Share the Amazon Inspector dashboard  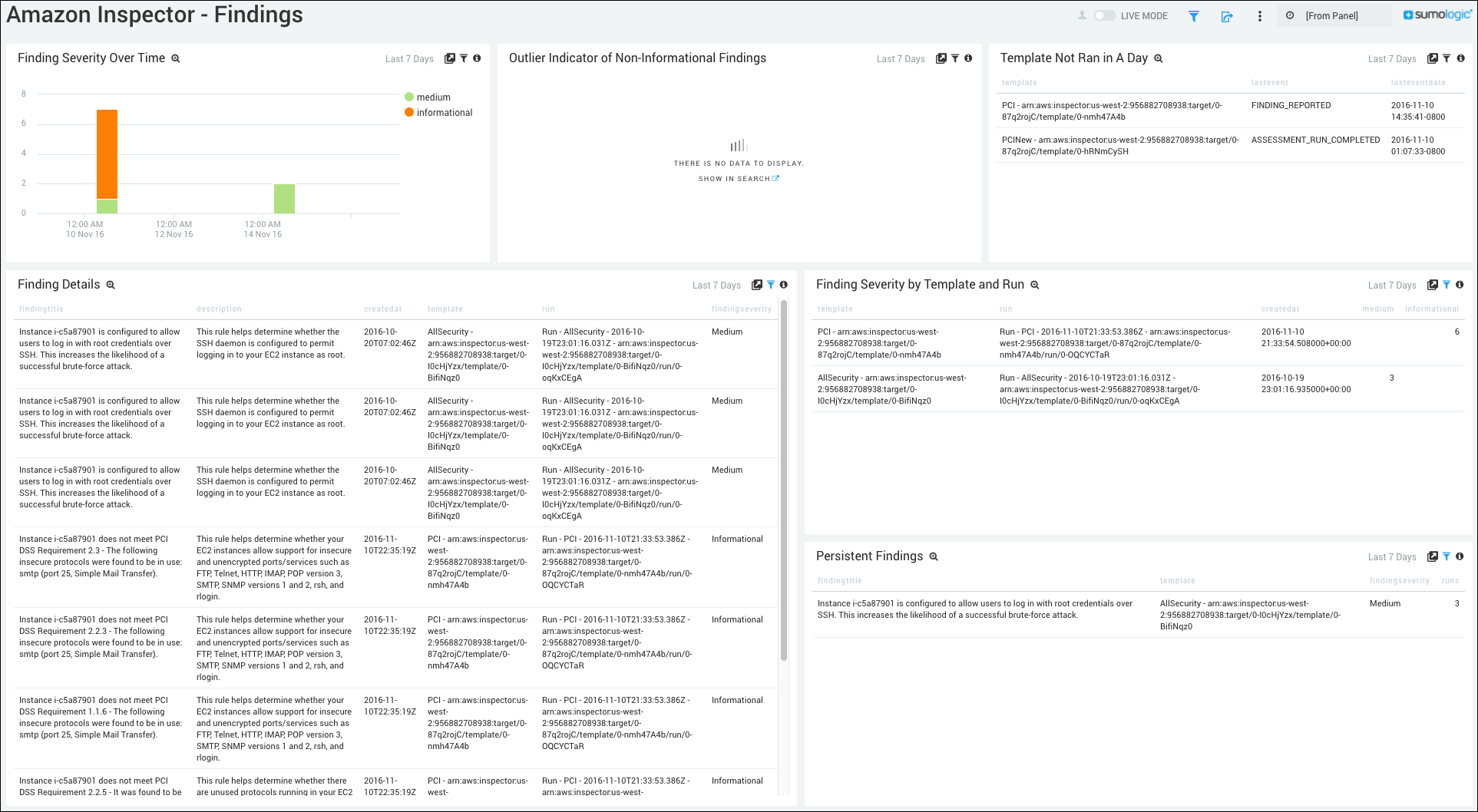[1227, 15]
